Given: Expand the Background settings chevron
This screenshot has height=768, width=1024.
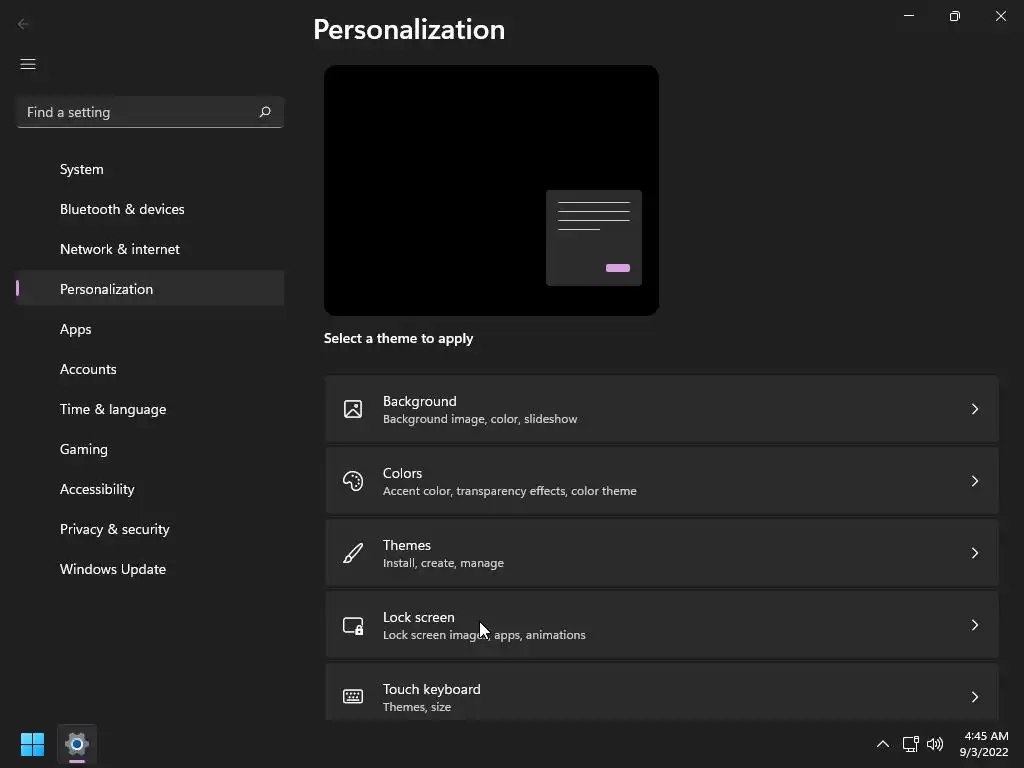Looking at the screenshot, I should tap(975, 409).
